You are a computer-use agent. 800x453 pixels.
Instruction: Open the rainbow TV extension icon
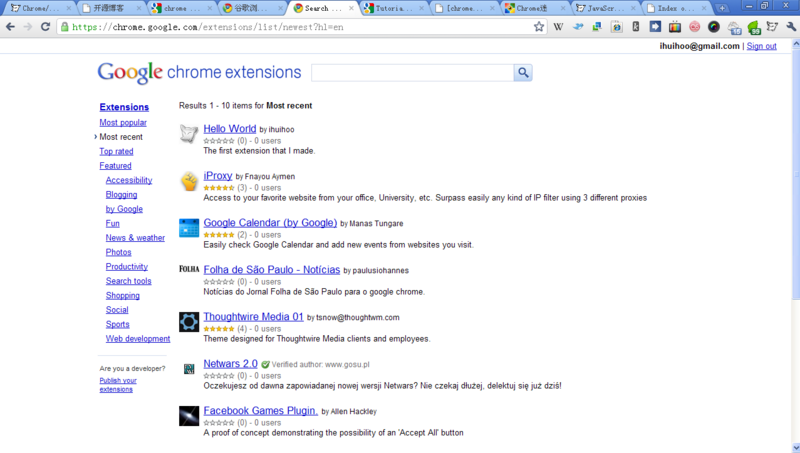click(674, 27)
